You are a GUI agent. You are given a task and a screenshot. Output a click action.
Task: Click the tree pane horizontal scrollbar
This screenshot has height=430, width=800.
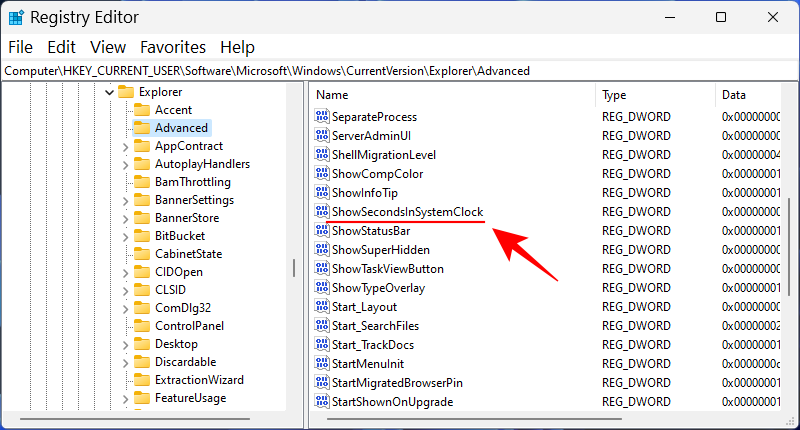click(135, 419)
